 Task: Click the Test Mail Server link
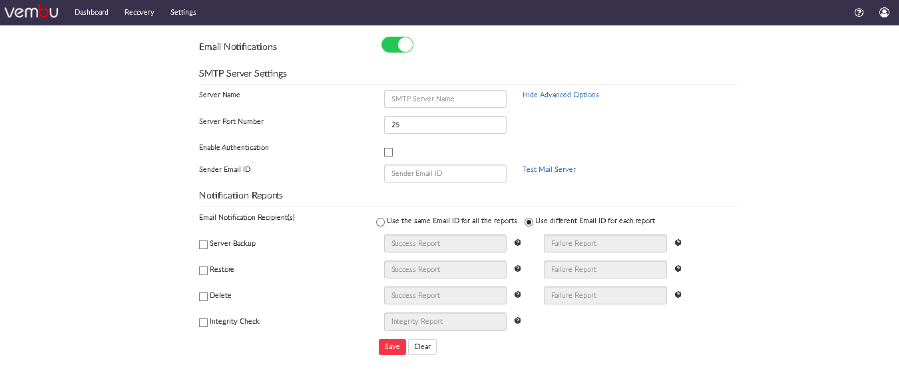coord(549,169)
